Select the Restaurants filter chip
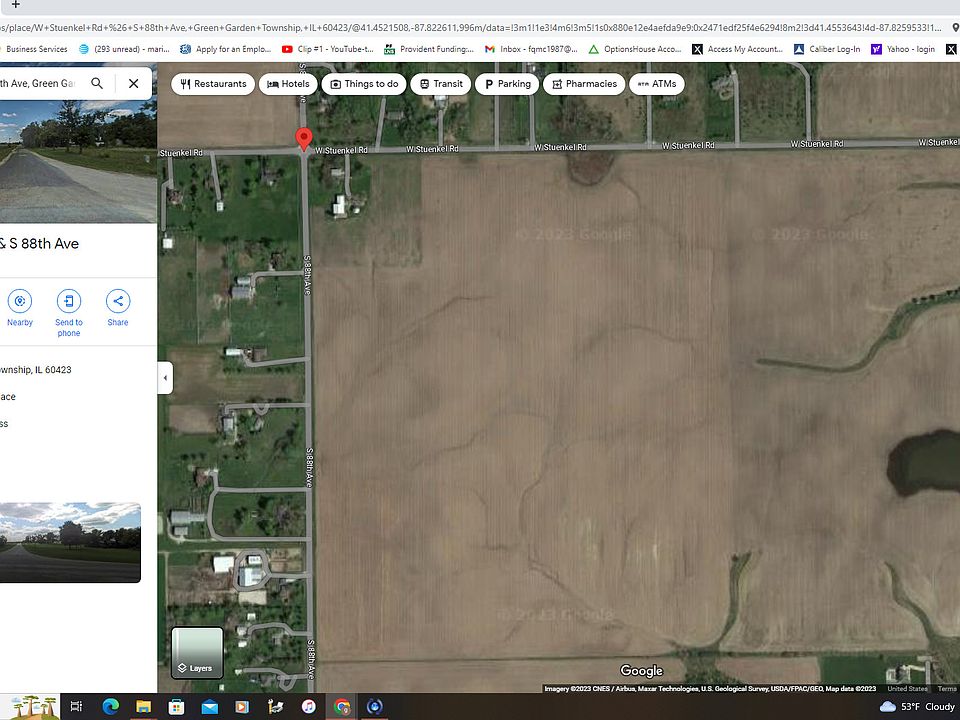Screen dimensions: 960x720 (213, 84)
